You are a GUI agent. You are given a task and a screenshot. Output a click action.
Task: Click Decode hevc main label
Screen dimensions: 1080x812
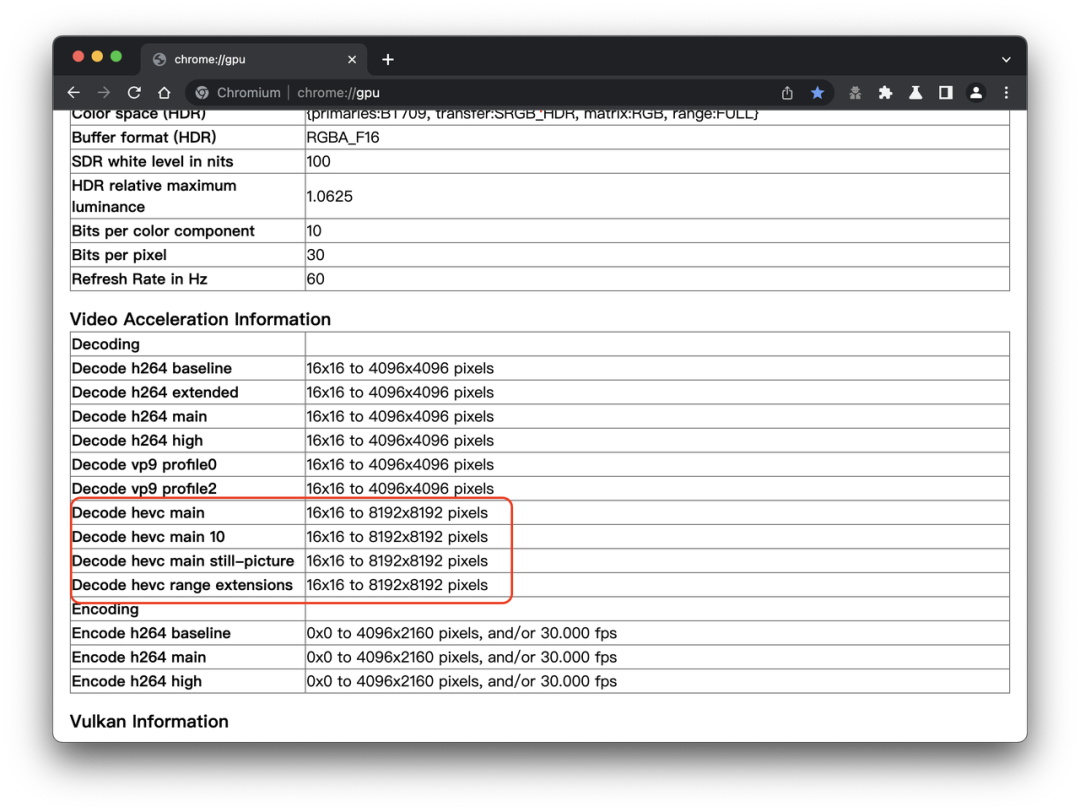(138, 512)
